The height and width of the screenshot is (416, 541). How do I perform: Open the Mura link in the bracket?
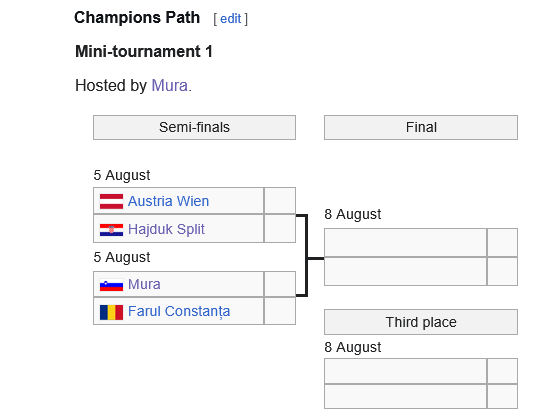(144, 285)
